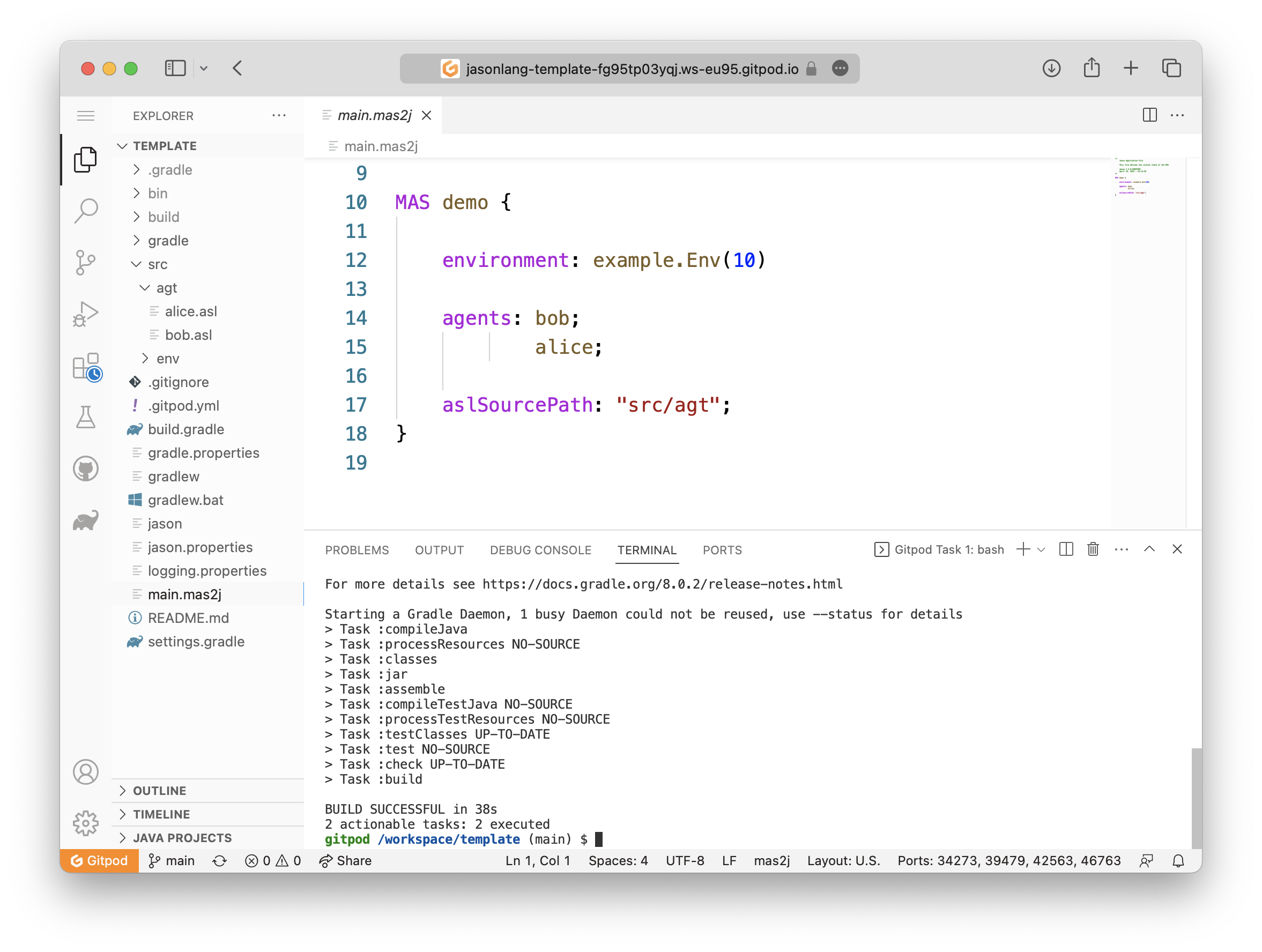Open the Extensions view icon
The width and height of the screenshot is (1262, 952).
click(87, 366)
